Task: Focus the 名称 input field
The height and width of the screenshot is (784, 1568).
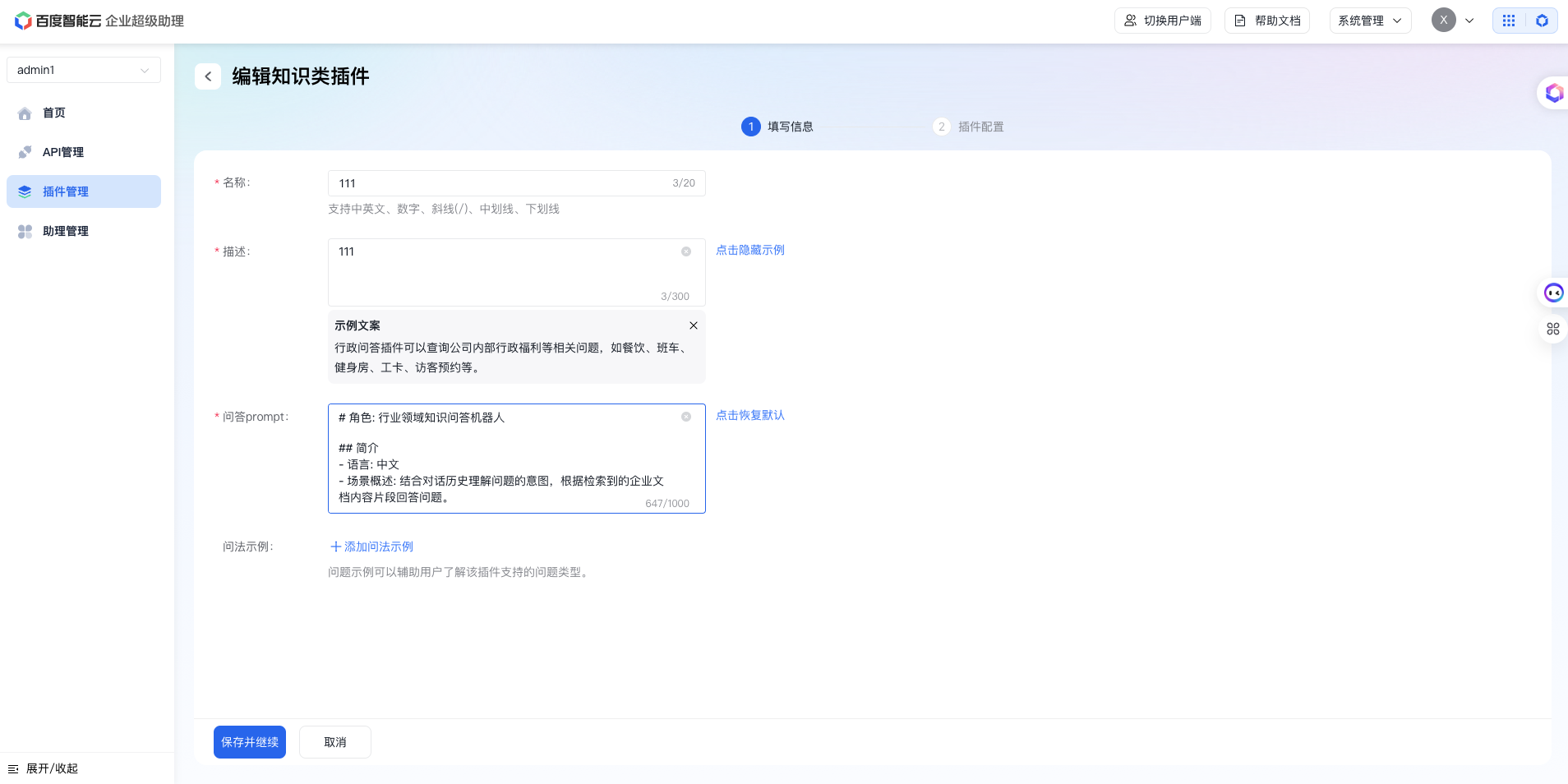Action: pyautogui.click(x=517, y=183)
